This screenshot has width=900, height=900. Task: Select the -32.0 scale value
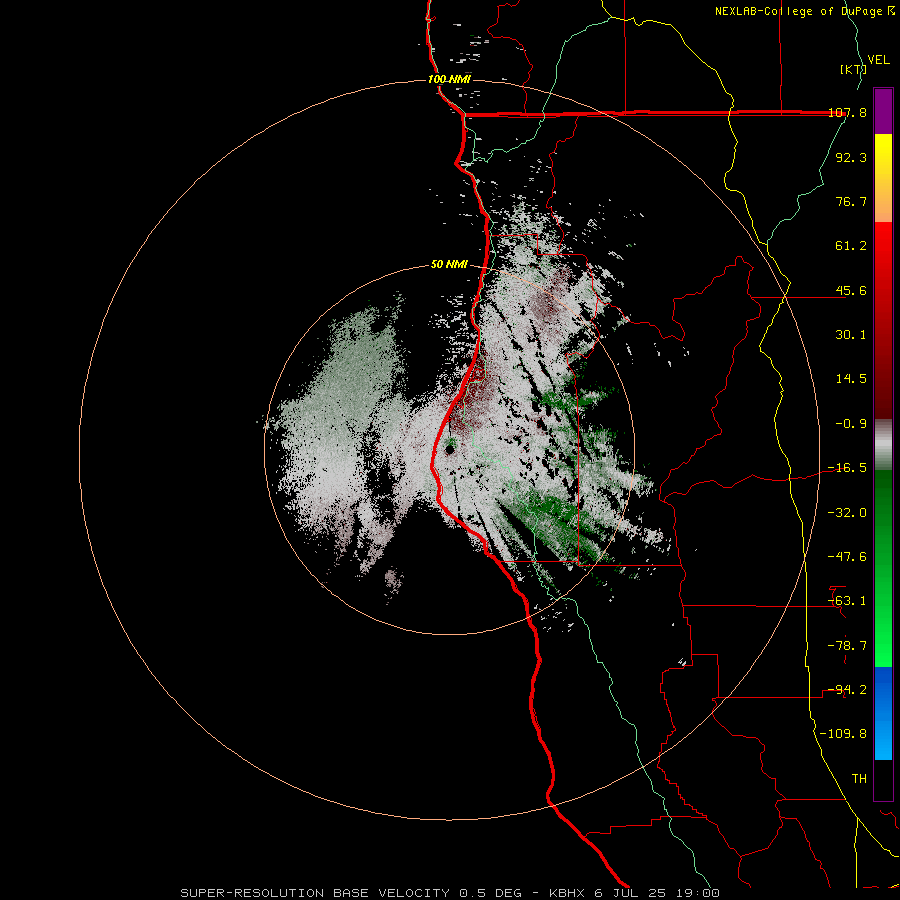(x=847, y=513)
